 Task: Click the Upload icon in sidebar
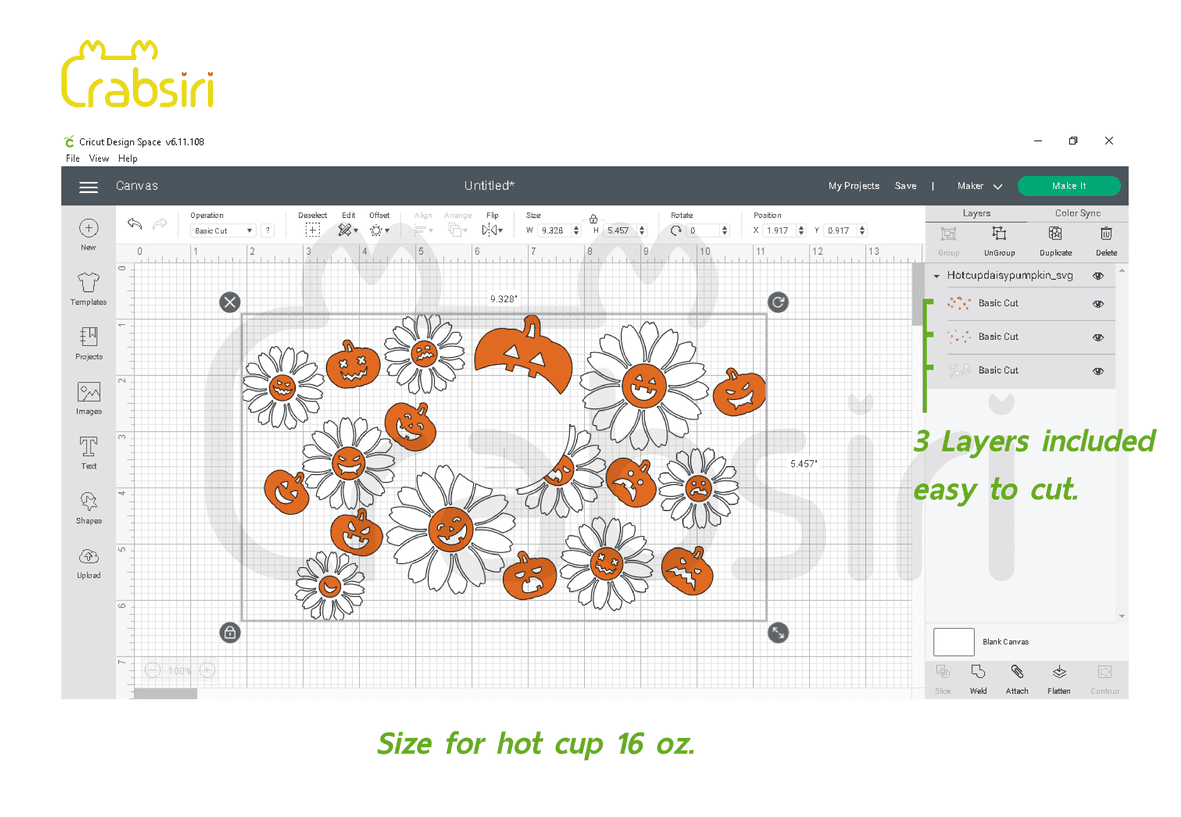[88, 557]
